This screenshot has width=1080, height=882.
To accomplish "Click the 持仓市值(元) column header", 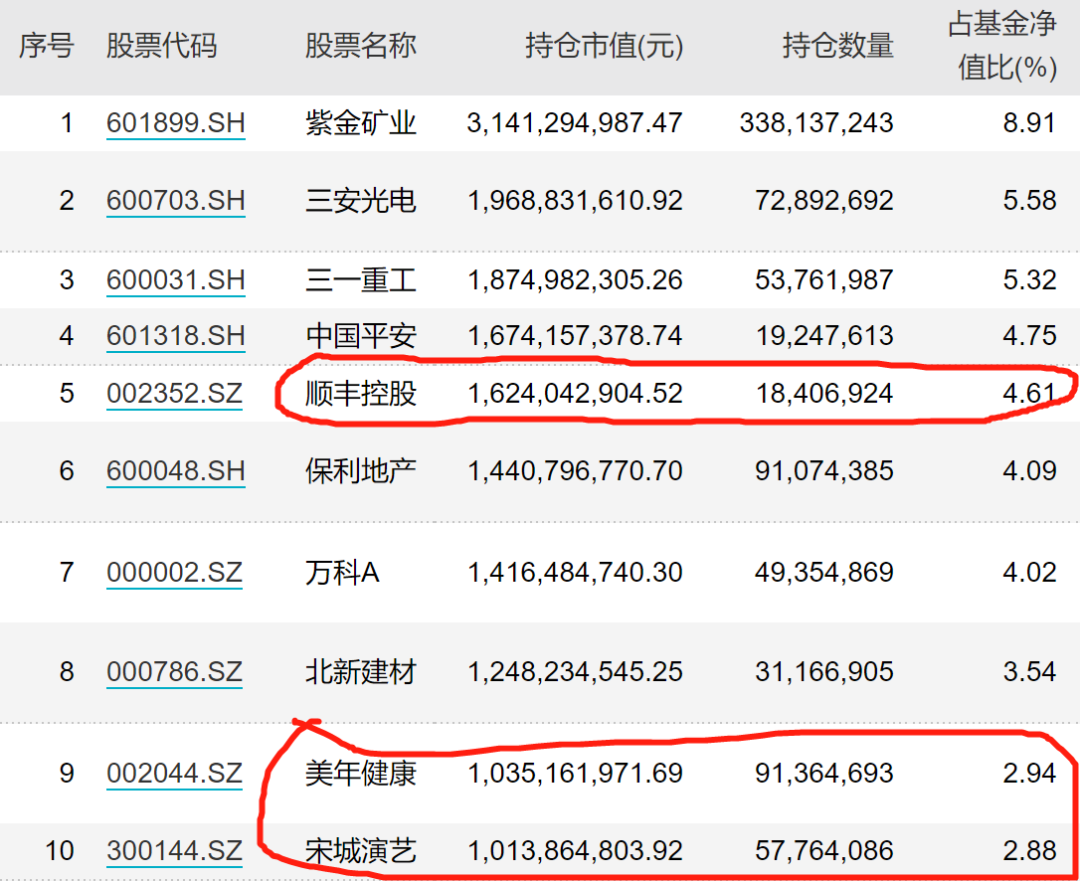I will [604, 47].
